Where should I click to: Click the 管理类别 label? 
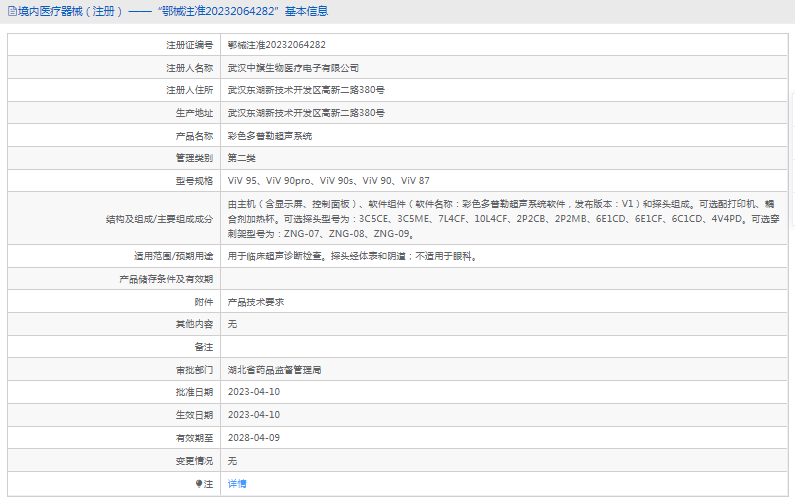point(194,158)
